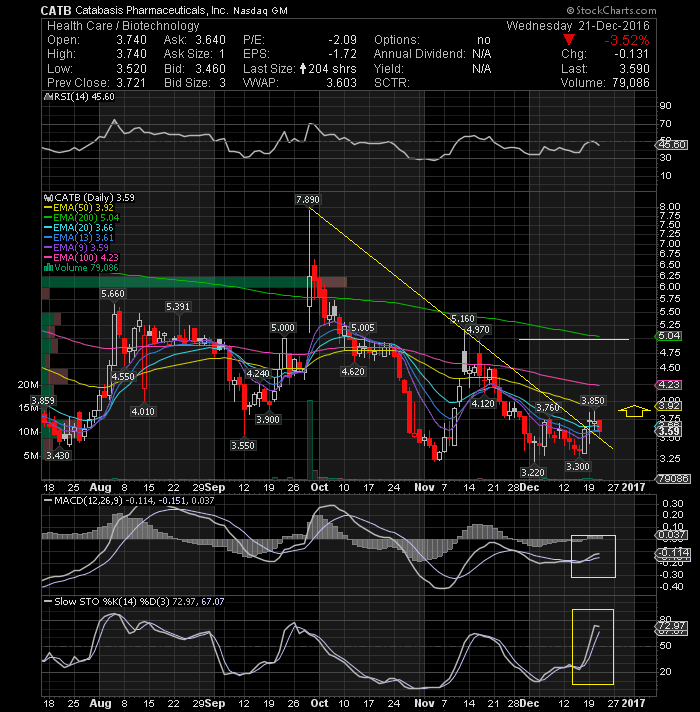700x712 pixels.
Task: Click the VWAP value 3.603
Action: click(341, 83)
